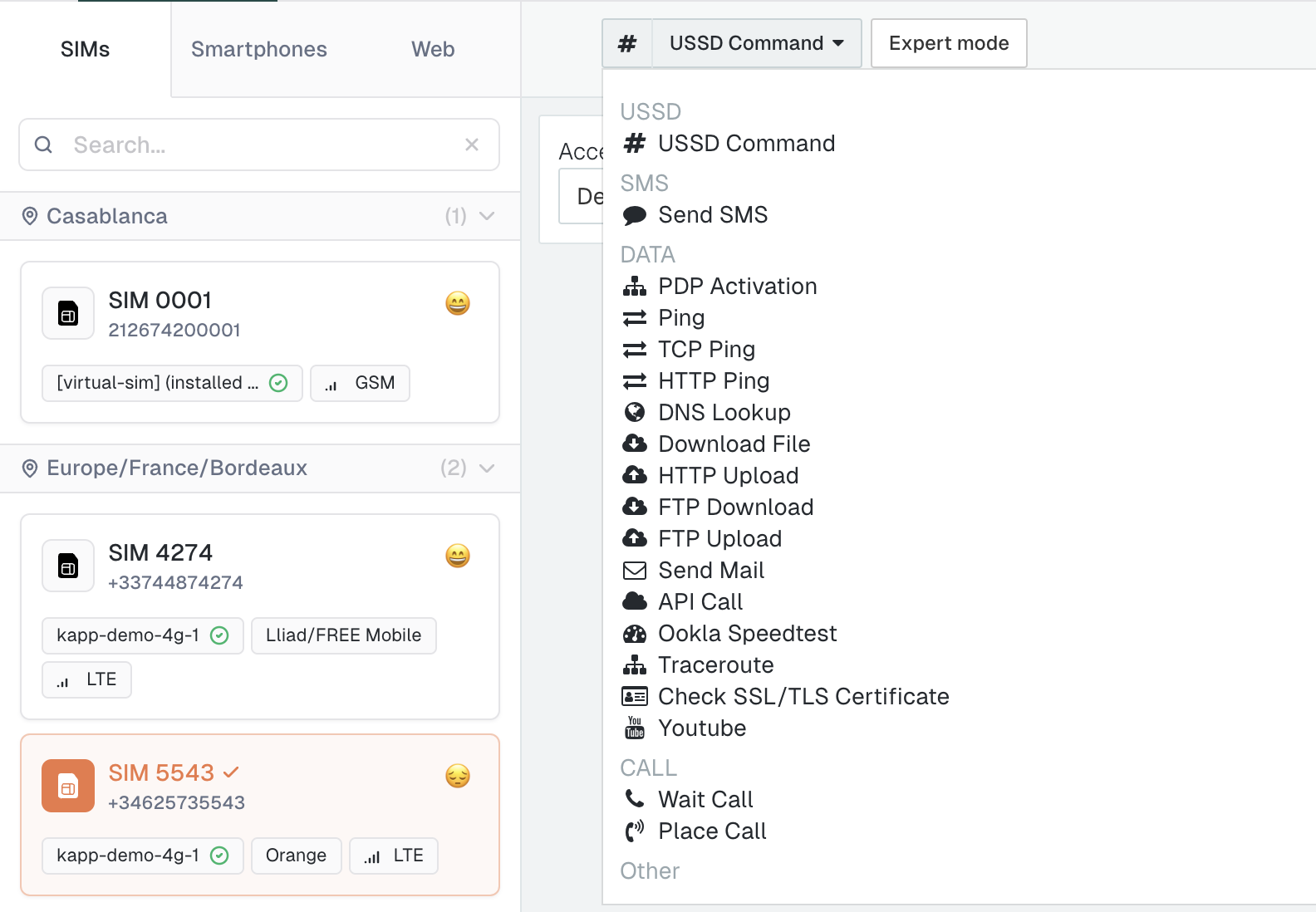Click the hash icon beside USSD Command
The width and height of the screenshot is (1316, 912).
(x=627, y=43)
